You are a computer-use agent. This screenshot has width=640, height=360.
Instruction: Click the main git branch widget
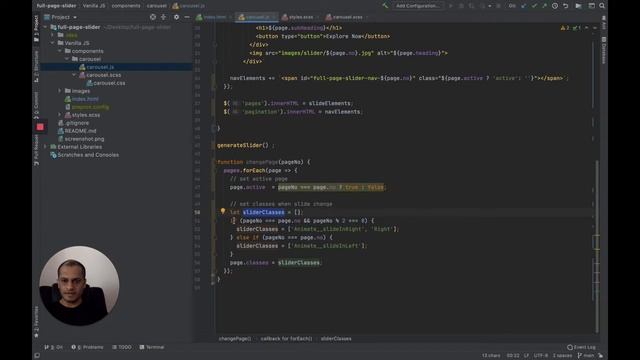click(586, 356)
